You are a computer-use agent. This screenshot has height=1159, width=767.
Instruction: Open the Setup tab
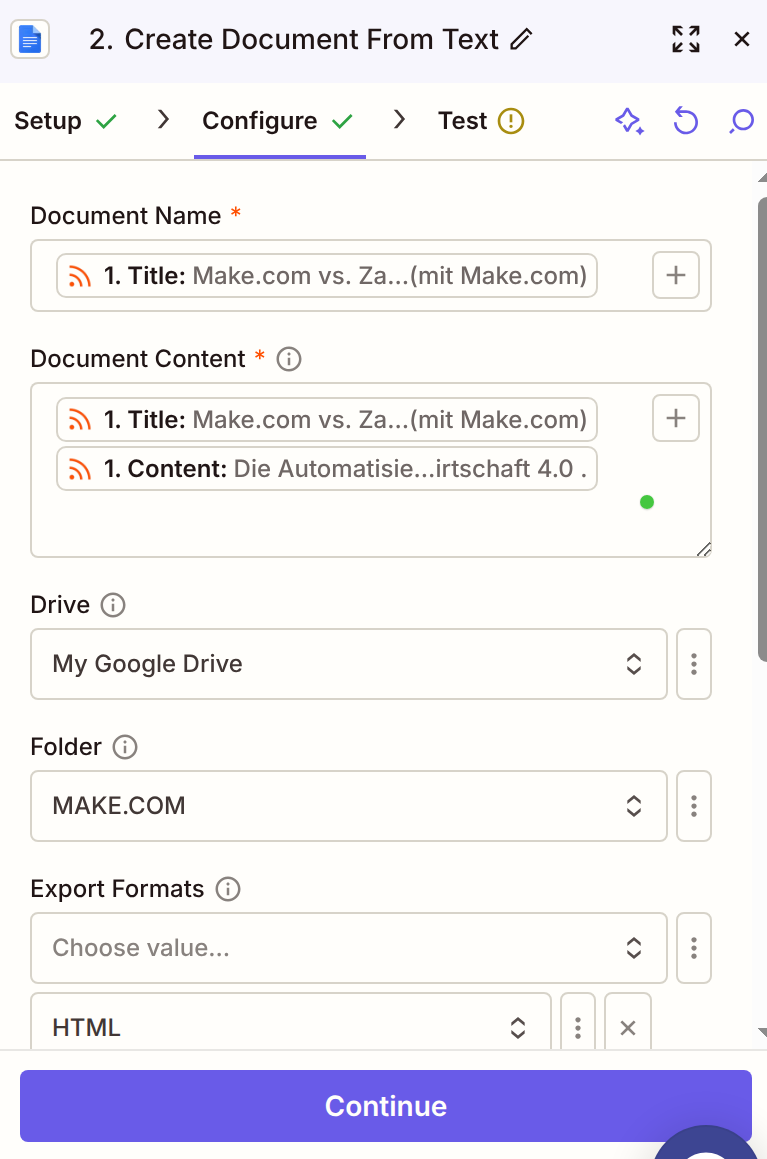[x=66, y=120]
